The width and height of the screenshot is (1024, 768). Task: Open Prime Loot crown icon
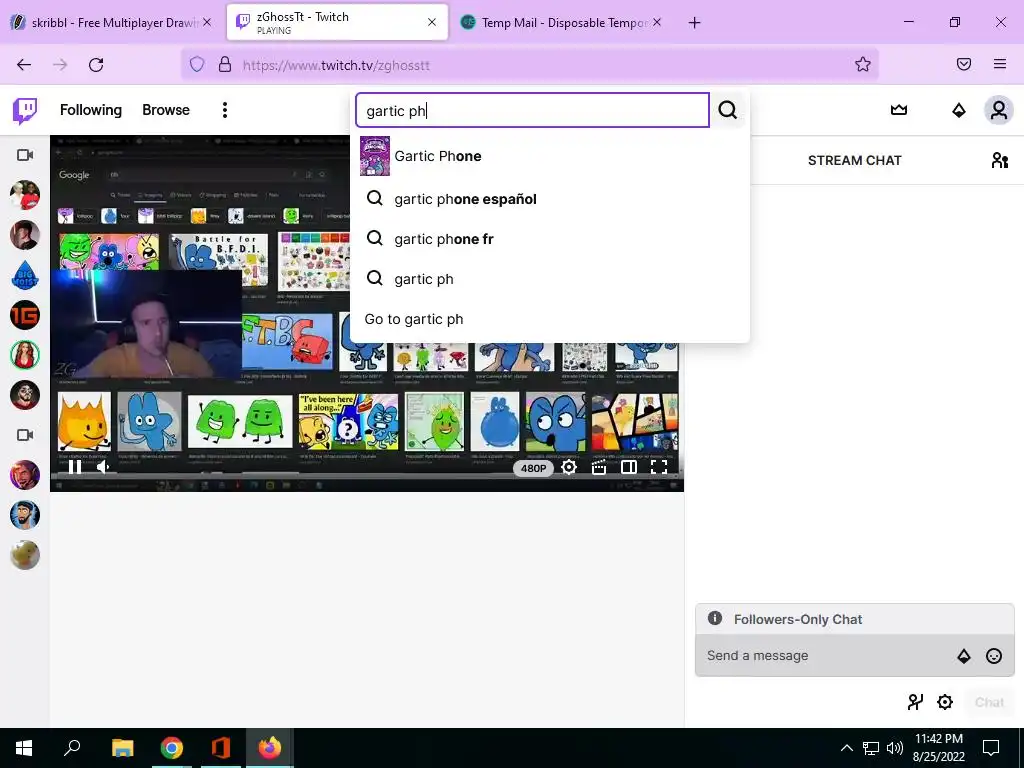coord(899,110)
